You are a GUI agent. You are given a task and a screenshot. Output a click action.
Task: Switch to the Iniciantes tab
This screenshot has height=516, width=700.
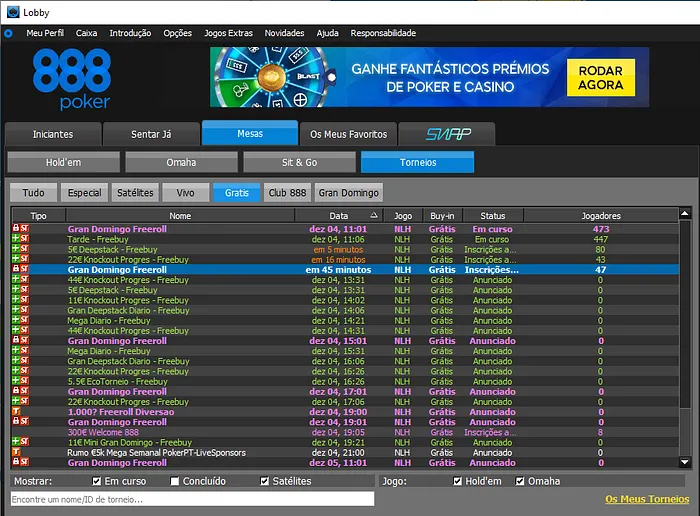coord(53,134)
